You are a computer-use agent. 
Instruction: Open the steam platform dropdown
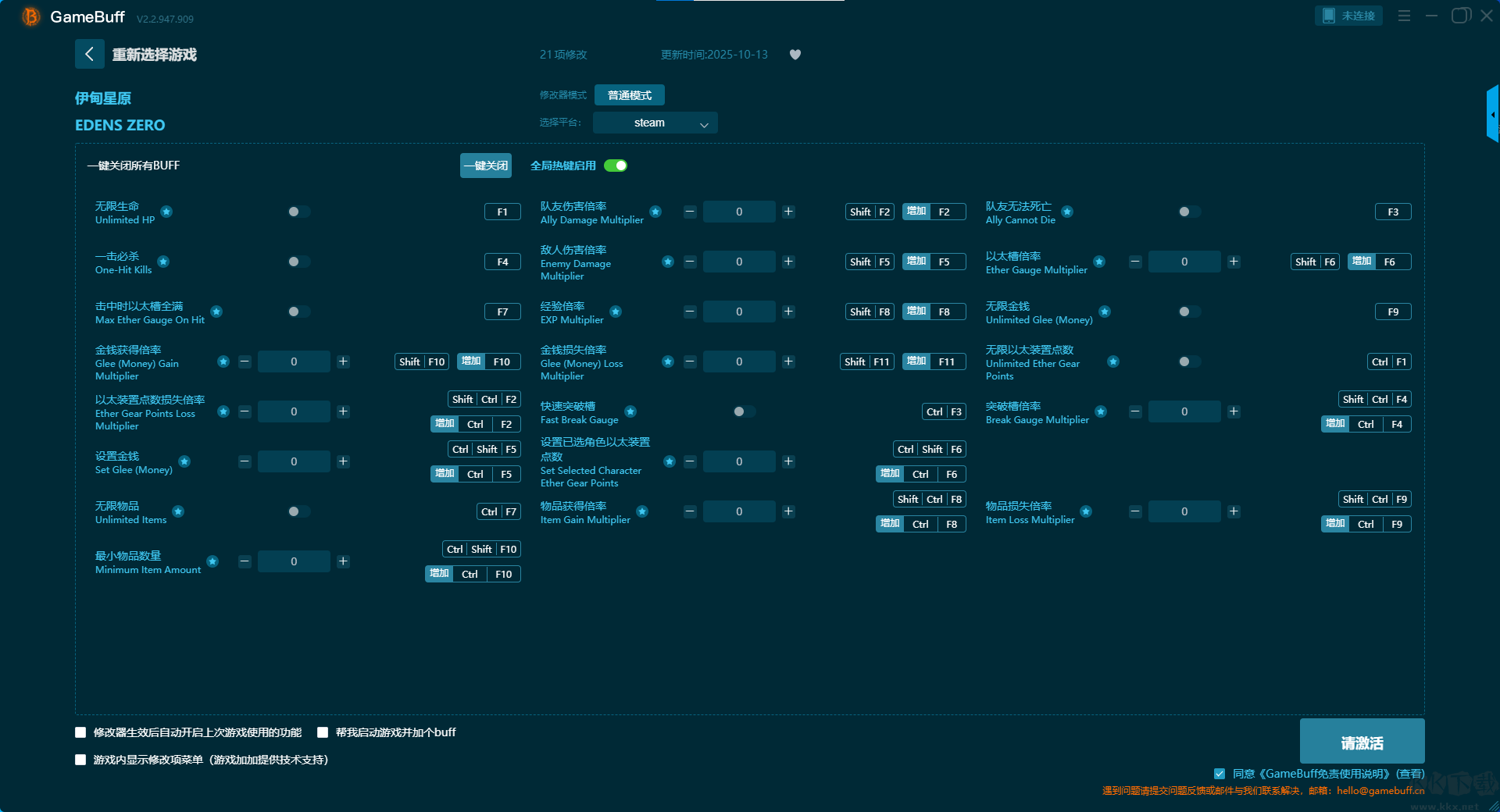coord(655,123)
